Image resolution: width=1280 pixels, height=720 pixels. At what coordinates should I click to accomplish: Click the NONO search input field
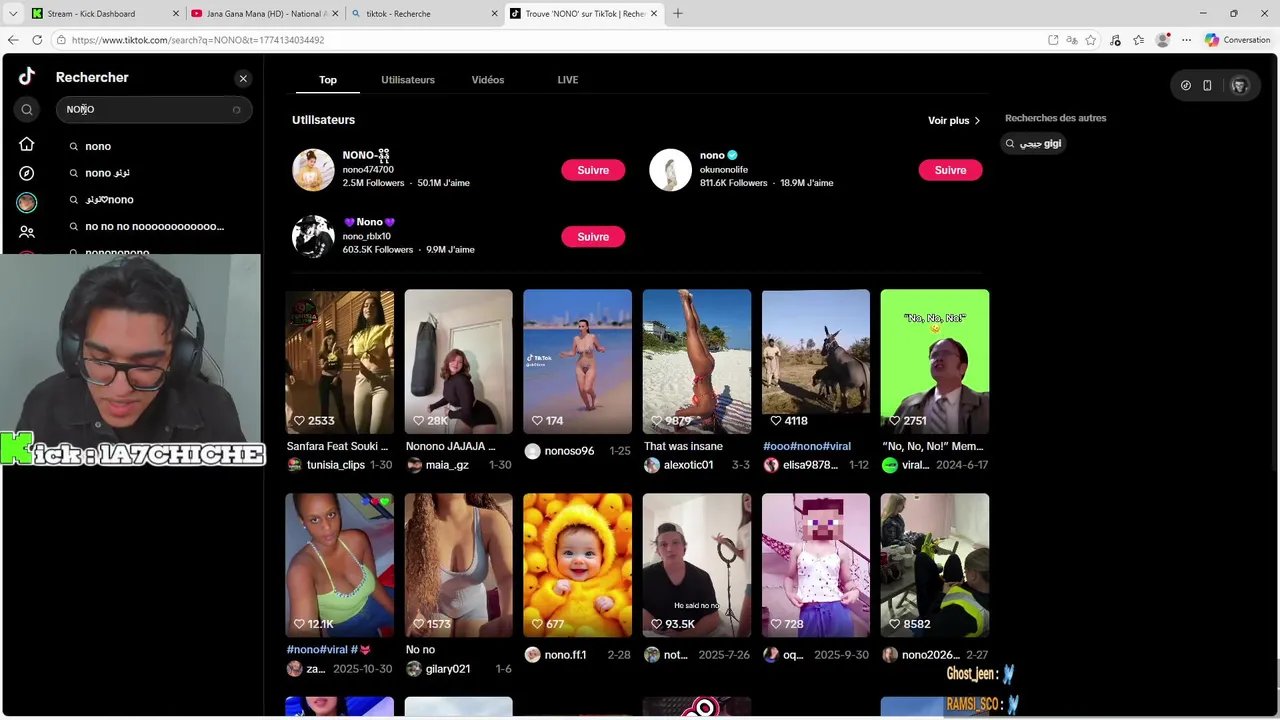pyautogui.click(x=153, y=109)
